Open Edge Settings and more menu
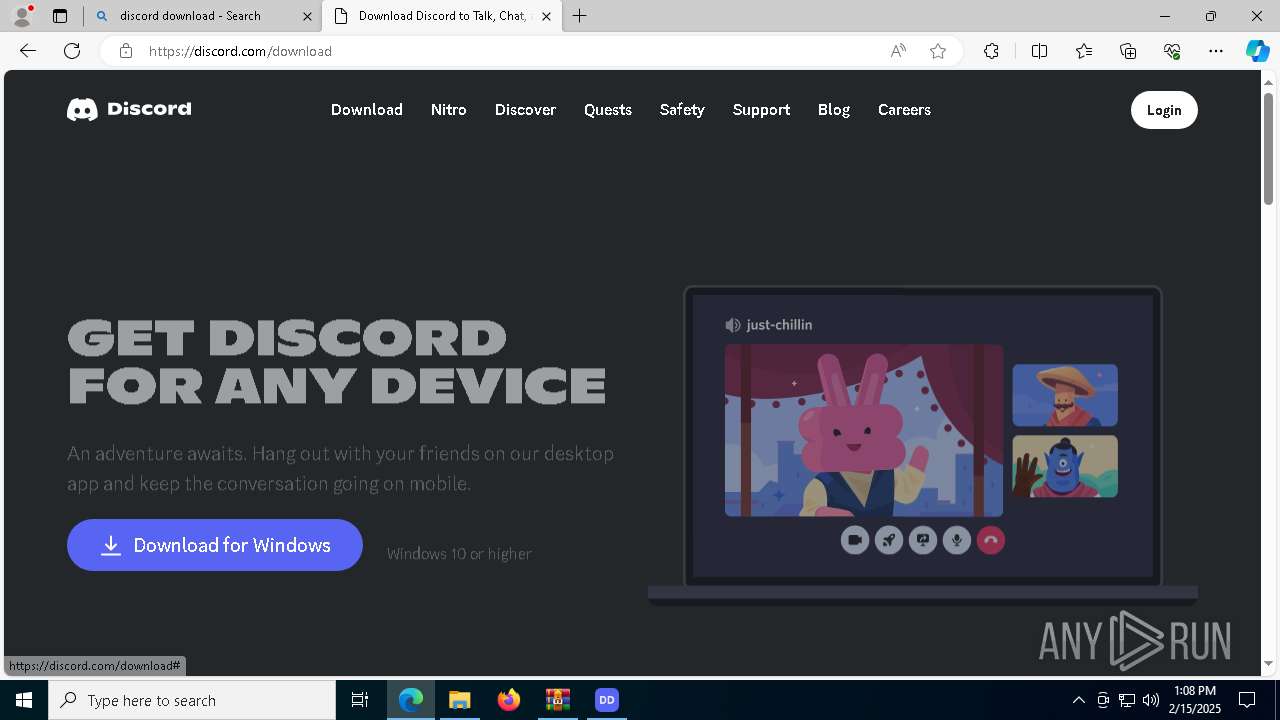This screenshot has width=1280, height=720. [1216, 51]
